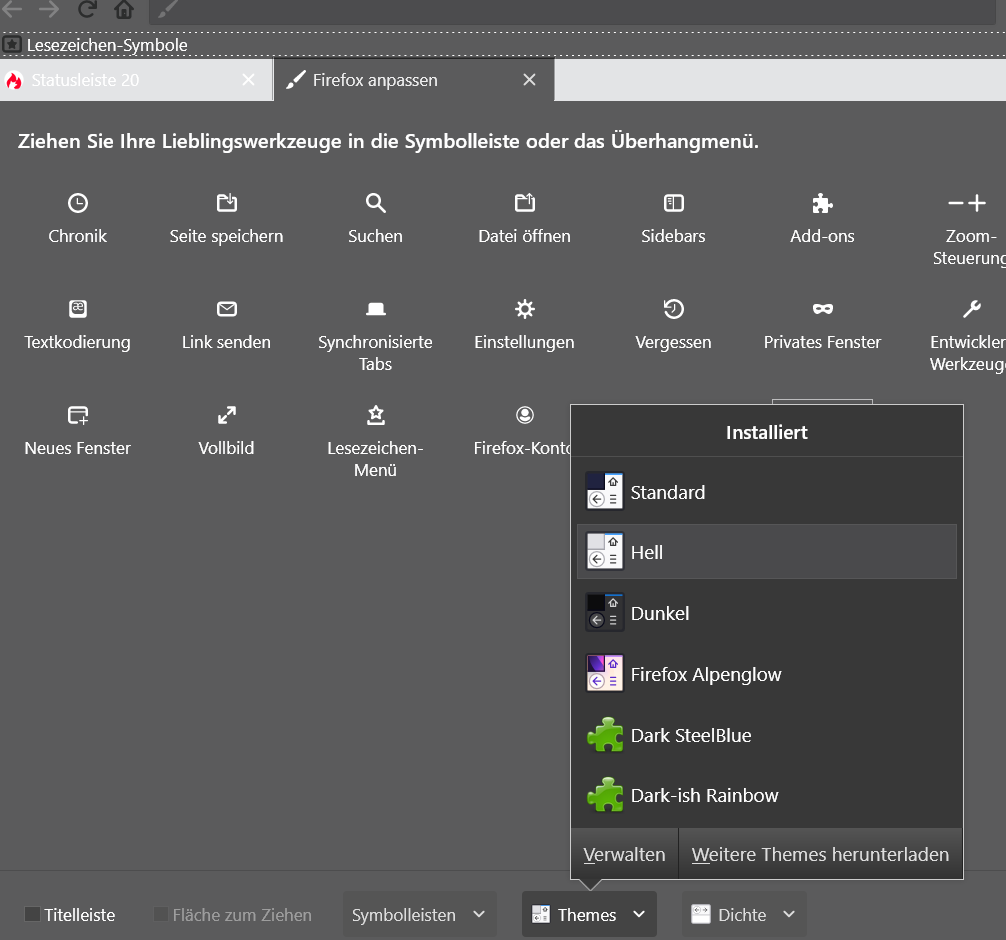Click the Chronik clock icon
This screenshot has height=940, width=1006.
pyautogui.click(x=77, y=203)
